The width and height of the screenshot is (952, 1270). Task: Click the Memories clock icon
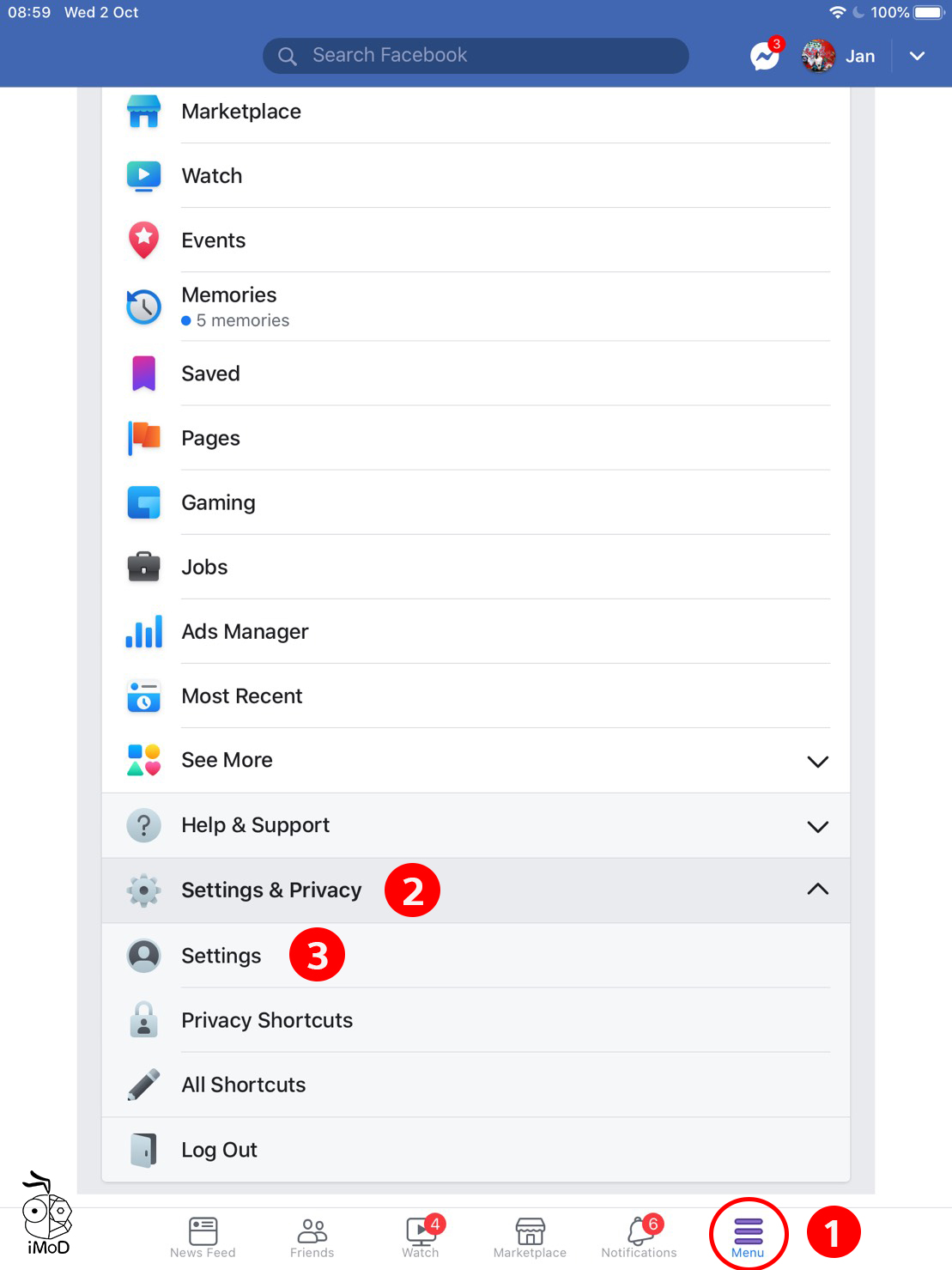click(x=143, y=306)
